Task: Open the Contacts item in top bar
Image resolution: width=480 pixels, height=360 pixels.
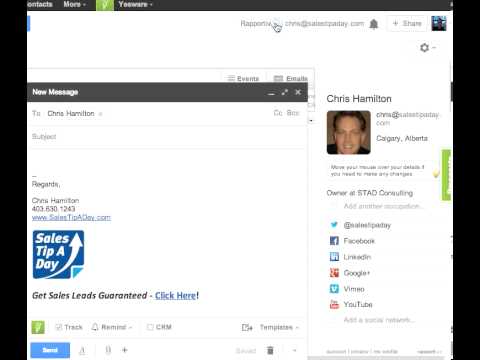Action: [x=40, y=4]
